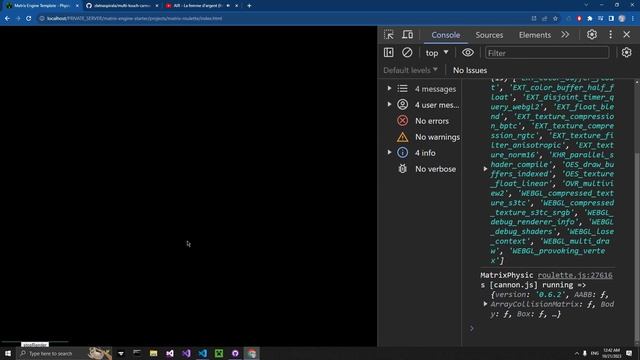This screenshot has width=640, height=360.
Task: Open GitHub Desktop from the taskbar
Action: (x=235, y=353)
